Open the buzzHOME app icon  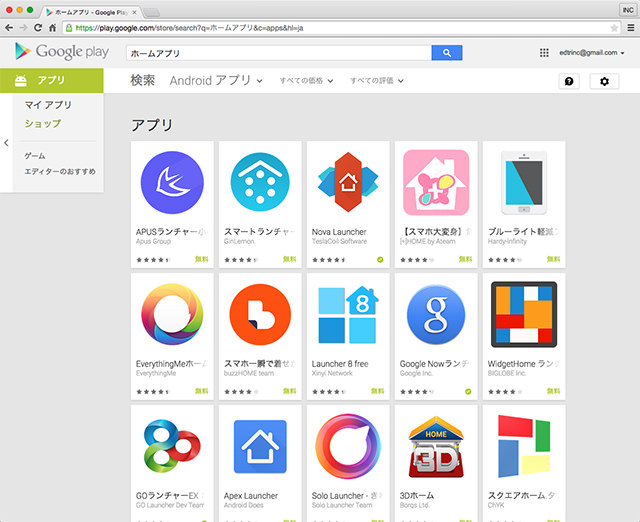tap(260, 314)
